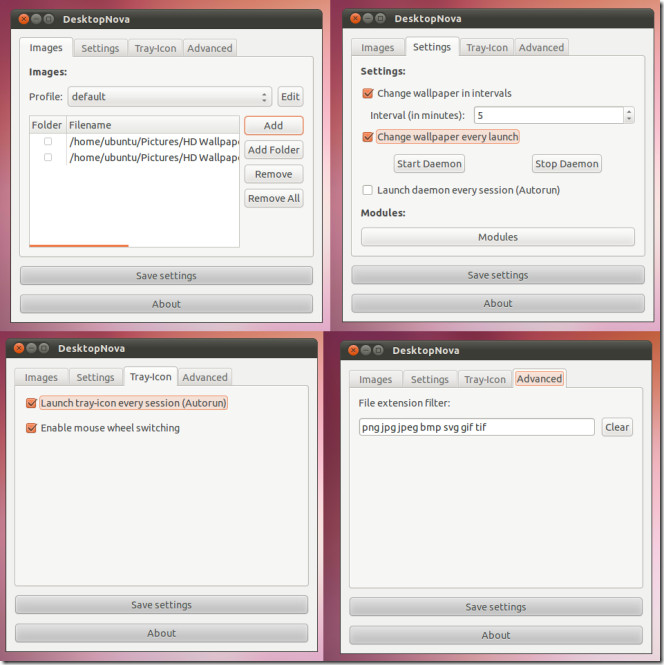Save settings in the Tray-Icon window
The width and height of the screenshot is (664, 665).
point(162,605)
